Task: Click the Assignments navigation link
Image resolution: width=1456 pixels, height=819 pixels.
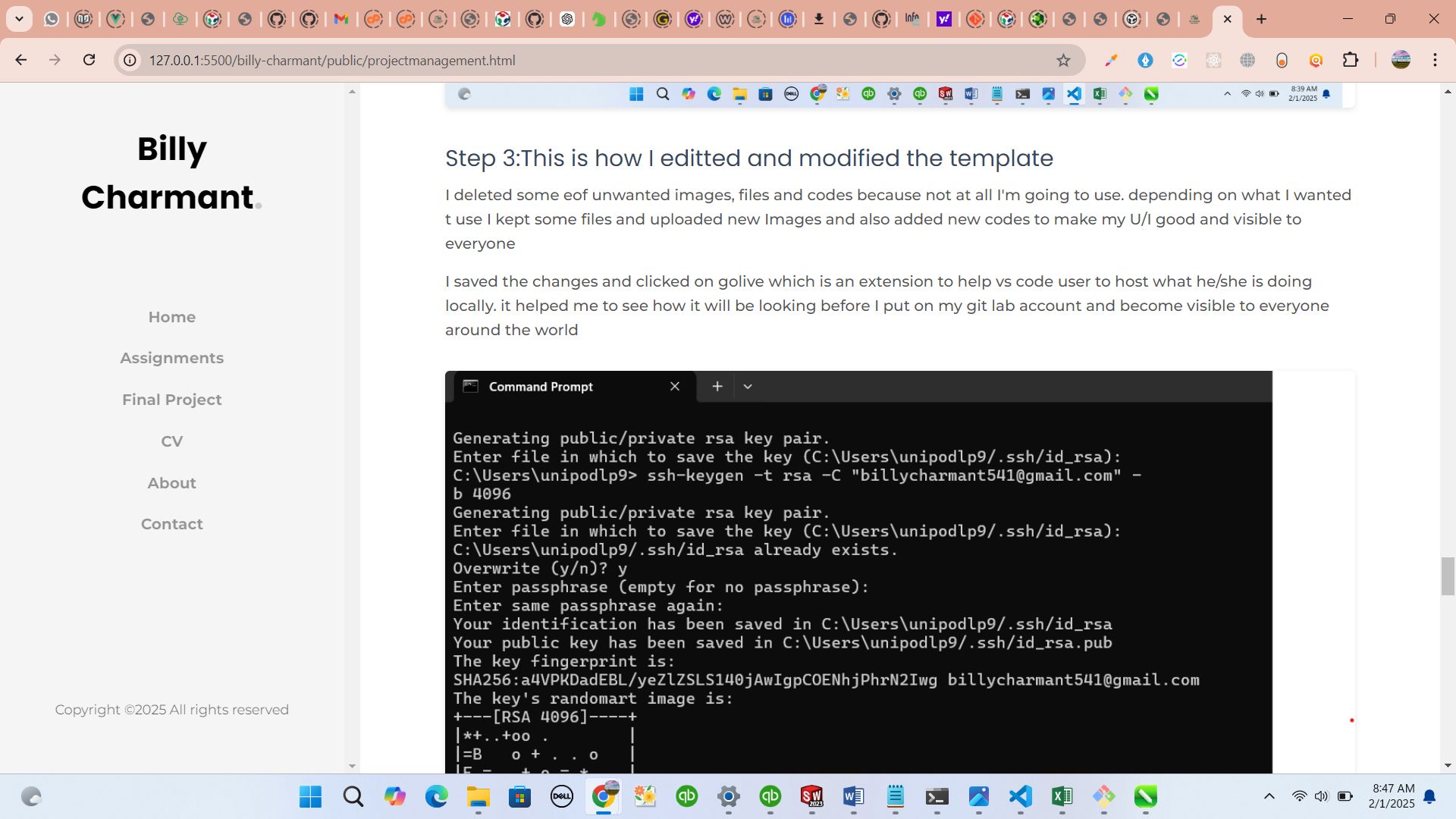Action: [x=172, y=358]
